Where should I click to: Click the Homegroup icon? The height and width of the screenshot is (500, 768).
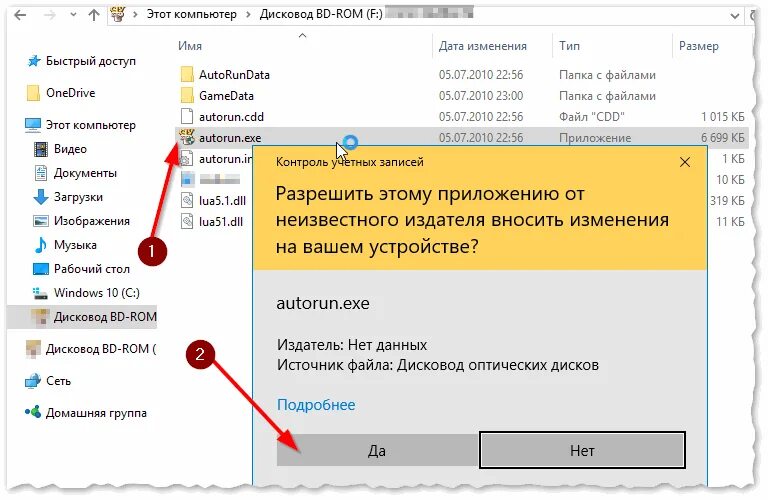pos(33,412)
